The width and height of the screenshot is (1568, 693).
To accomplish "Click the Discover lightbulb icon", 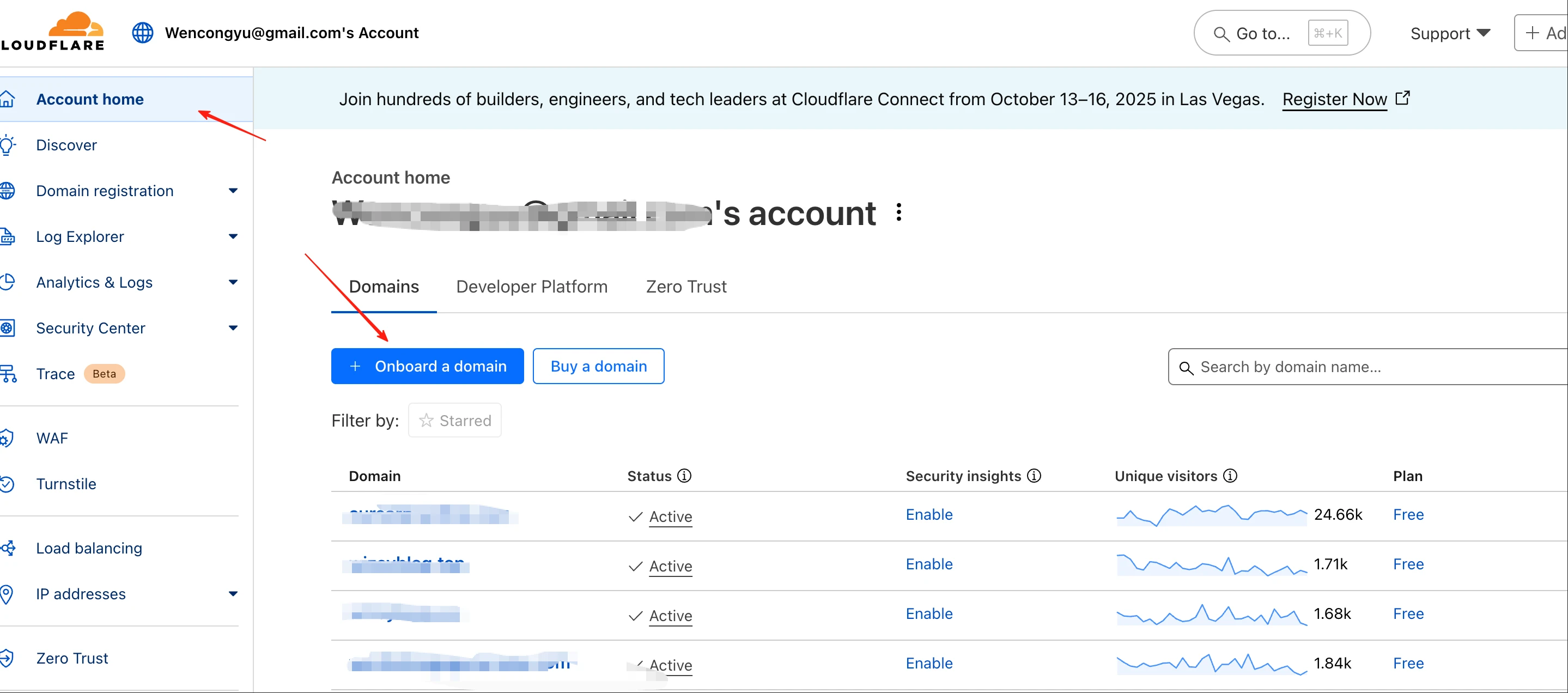I will pos(7,145).
